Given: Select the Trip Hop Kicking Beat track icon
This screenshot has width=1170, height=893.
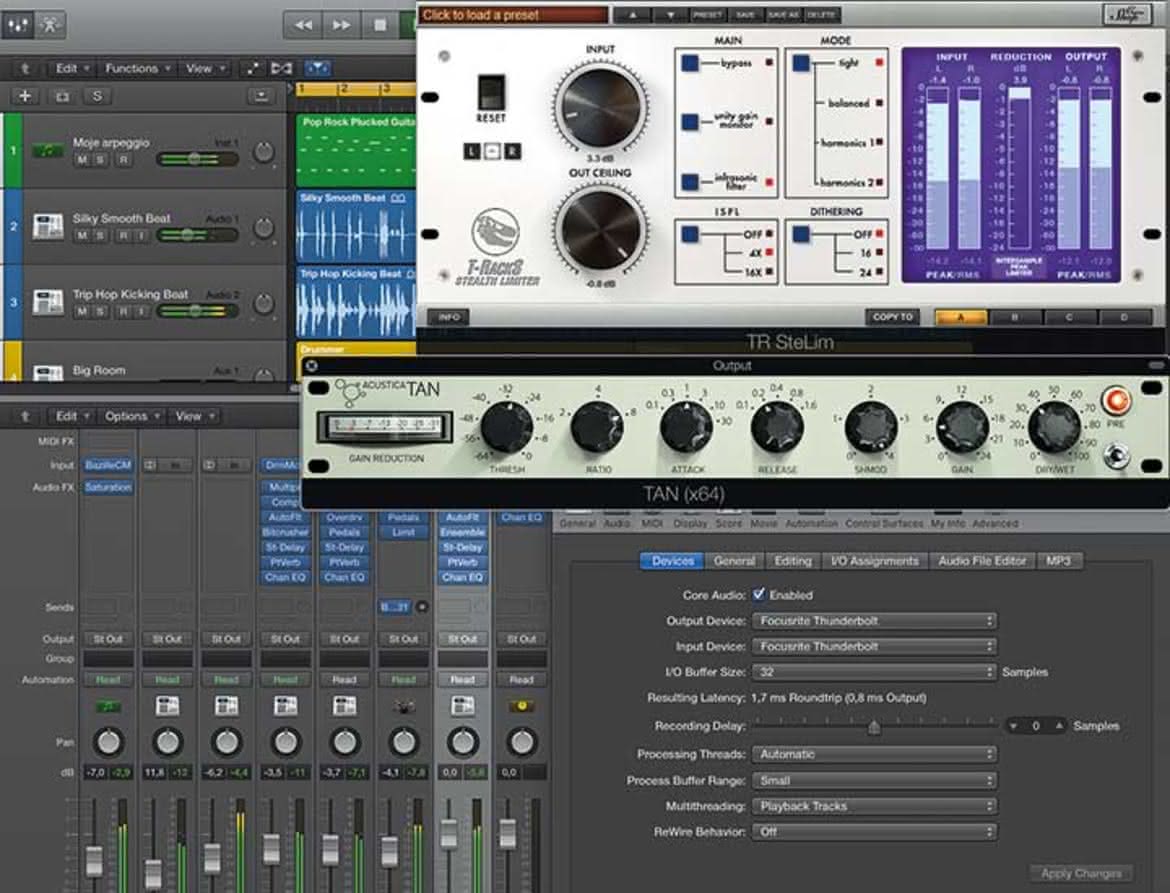Looking at the screenshot, I should click(48, 302).
